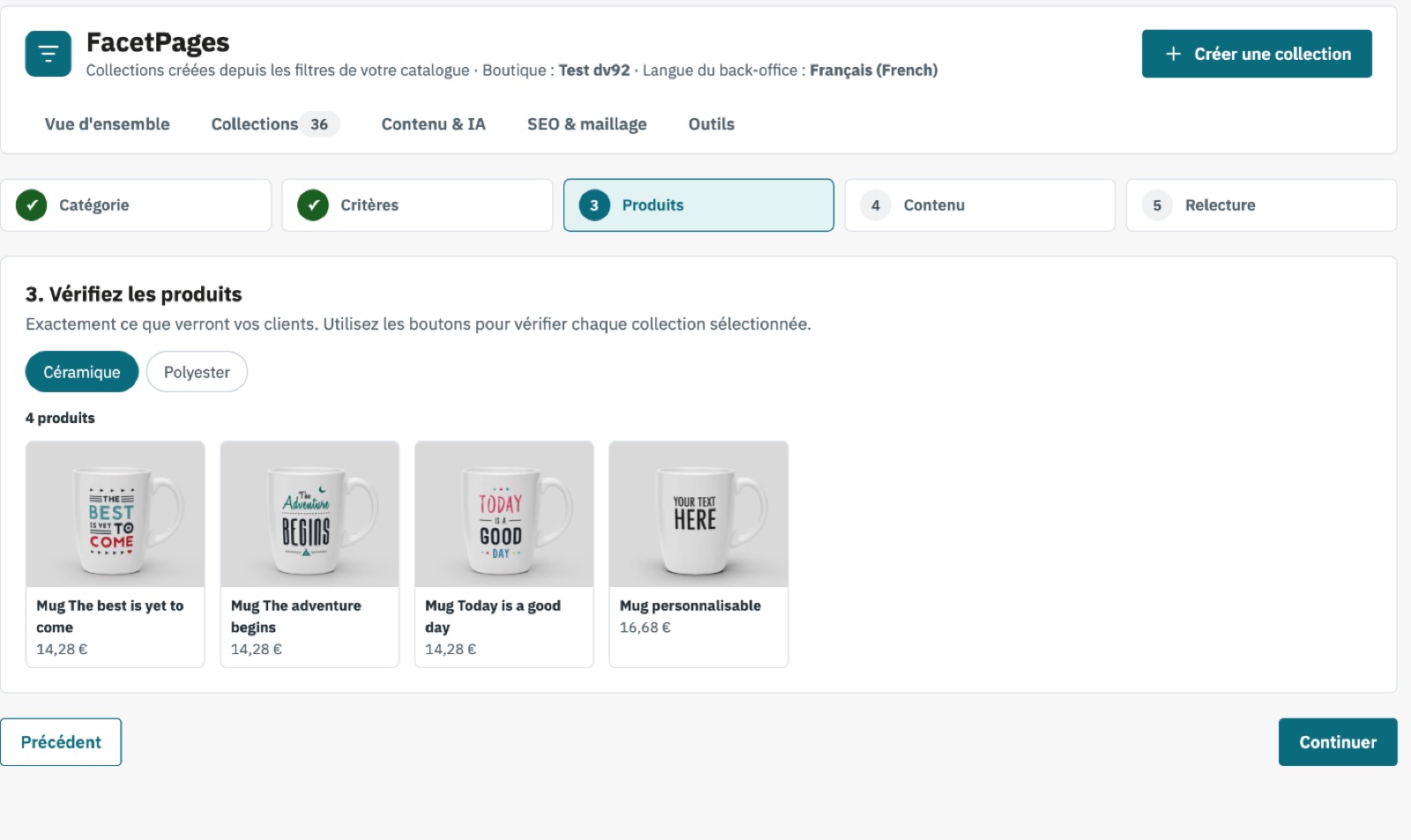Viewport: 1411px width, 840px height.
Task: Click the step 3 number badge for Produits
Action: click(x=594, y=205)
